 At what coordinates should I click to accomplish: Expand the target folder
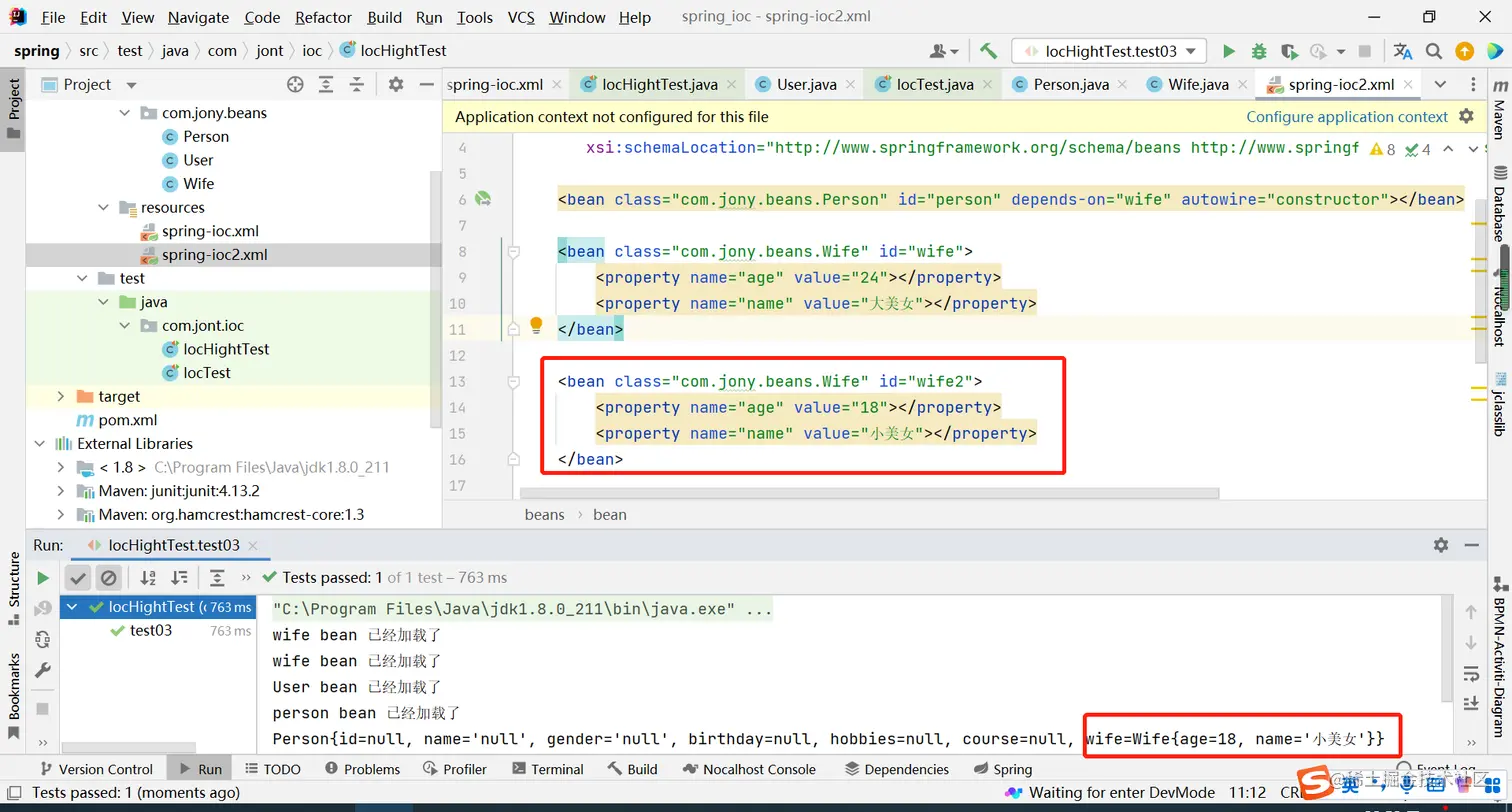(x=62, y=397)
